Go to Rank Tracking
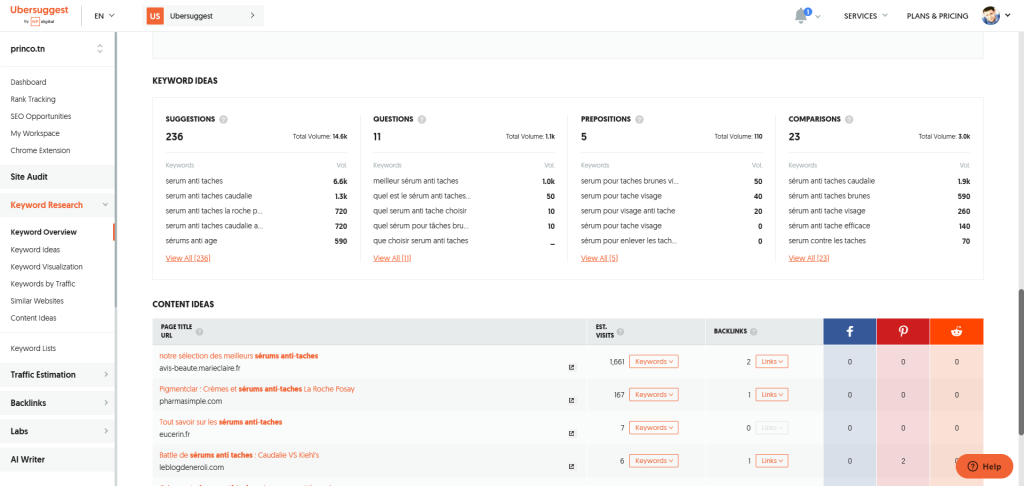 [33, 99]
